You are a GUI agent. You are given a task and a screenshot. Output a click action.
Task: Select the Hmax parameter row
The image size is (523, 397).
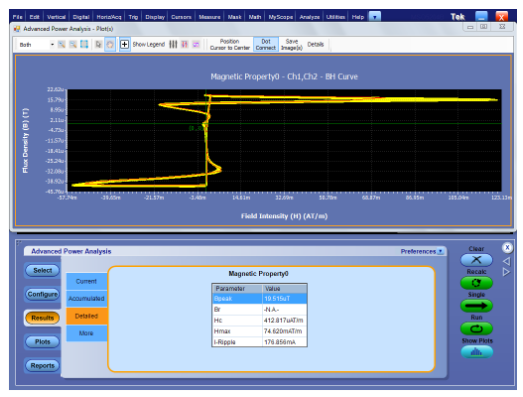(x=259, y=331)
